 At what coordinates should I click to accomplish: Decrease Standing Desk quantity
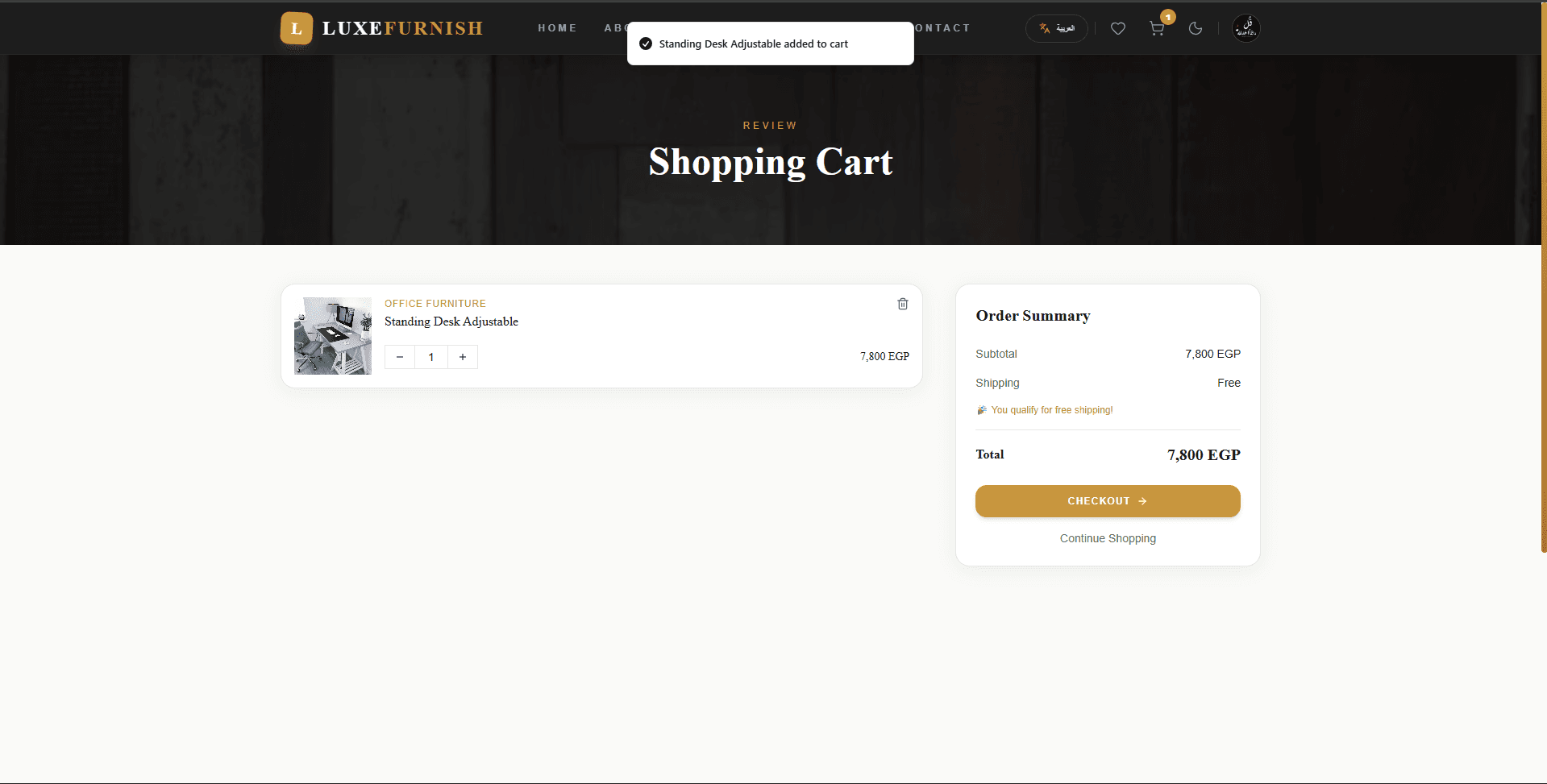[x=400, y=357]
